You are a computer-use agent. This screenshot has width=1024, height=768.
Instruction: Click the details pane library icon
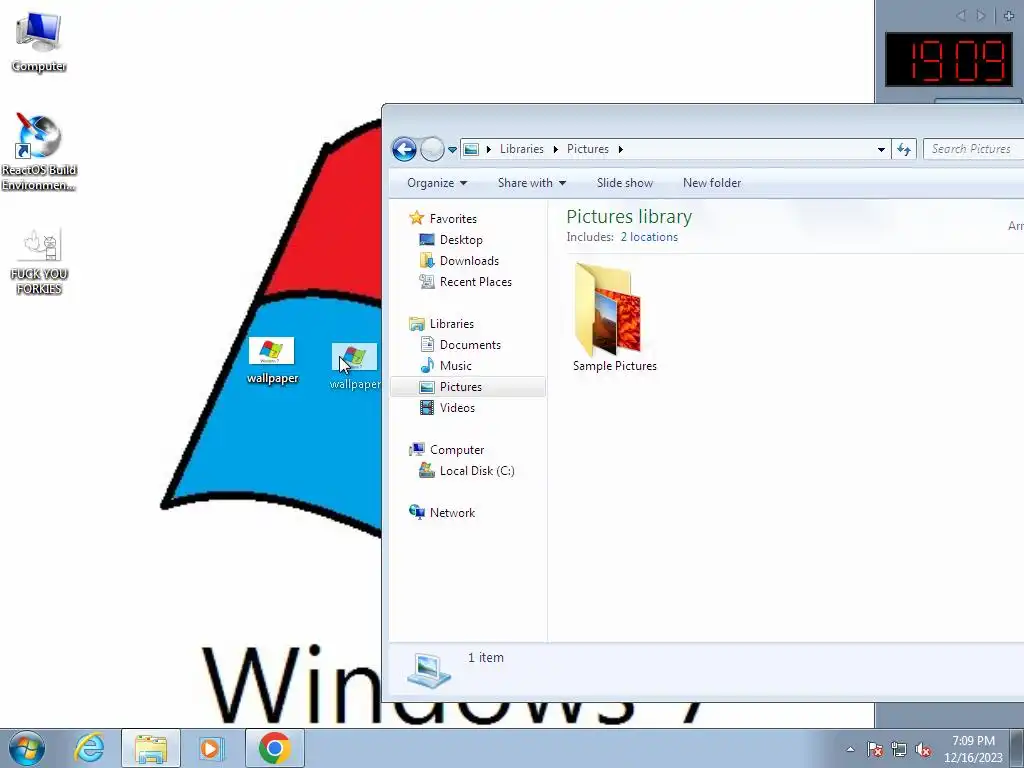428,671
